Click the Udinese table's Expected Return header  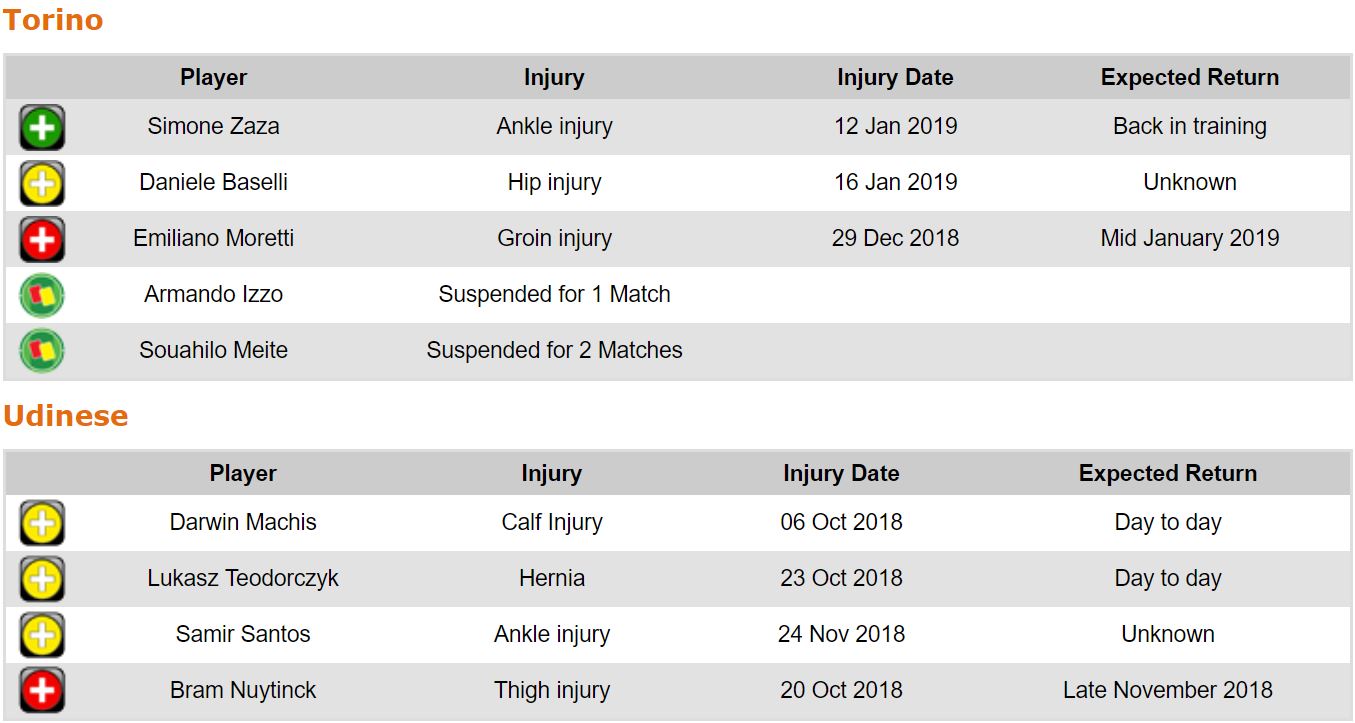tap(1167, 474)
